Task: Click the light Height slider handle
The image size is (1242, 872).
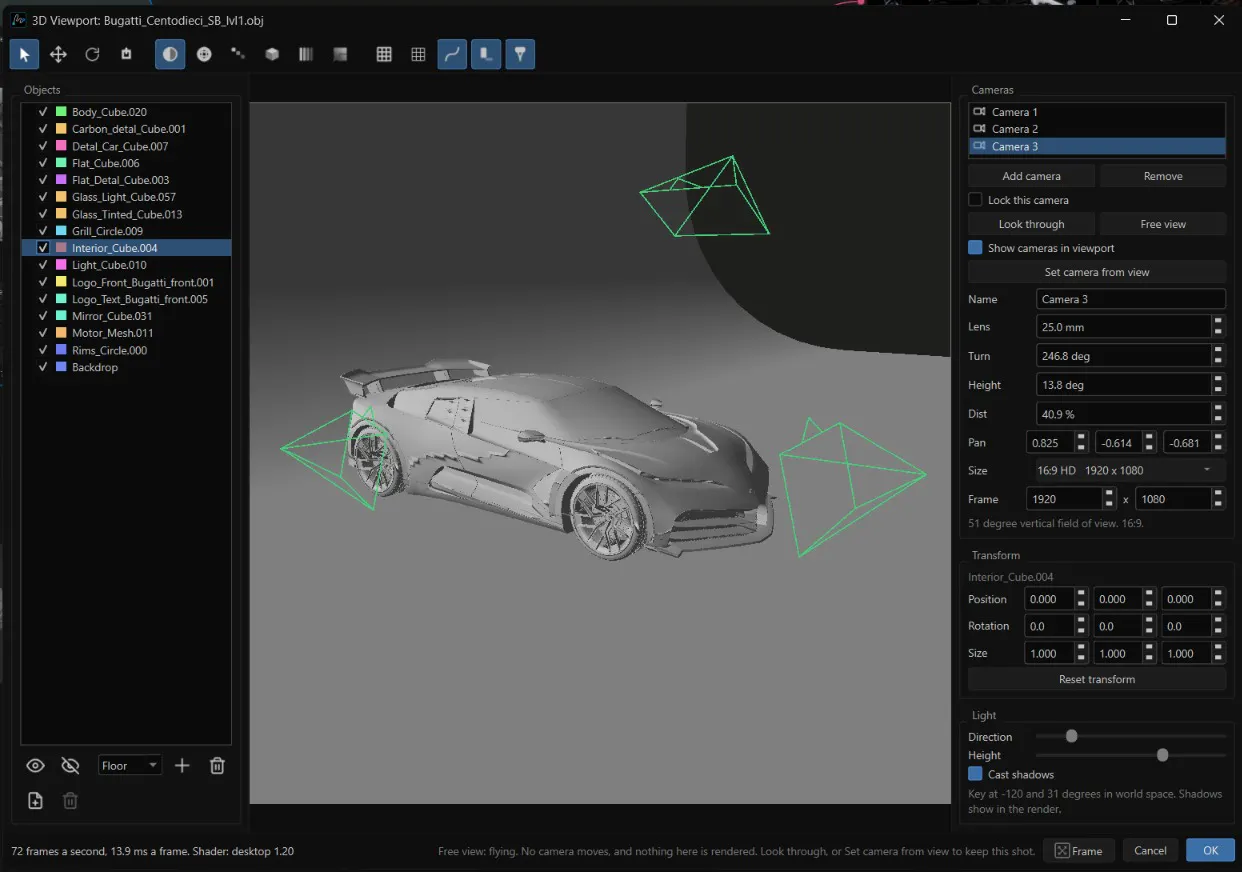Action: click(1162, 755)
